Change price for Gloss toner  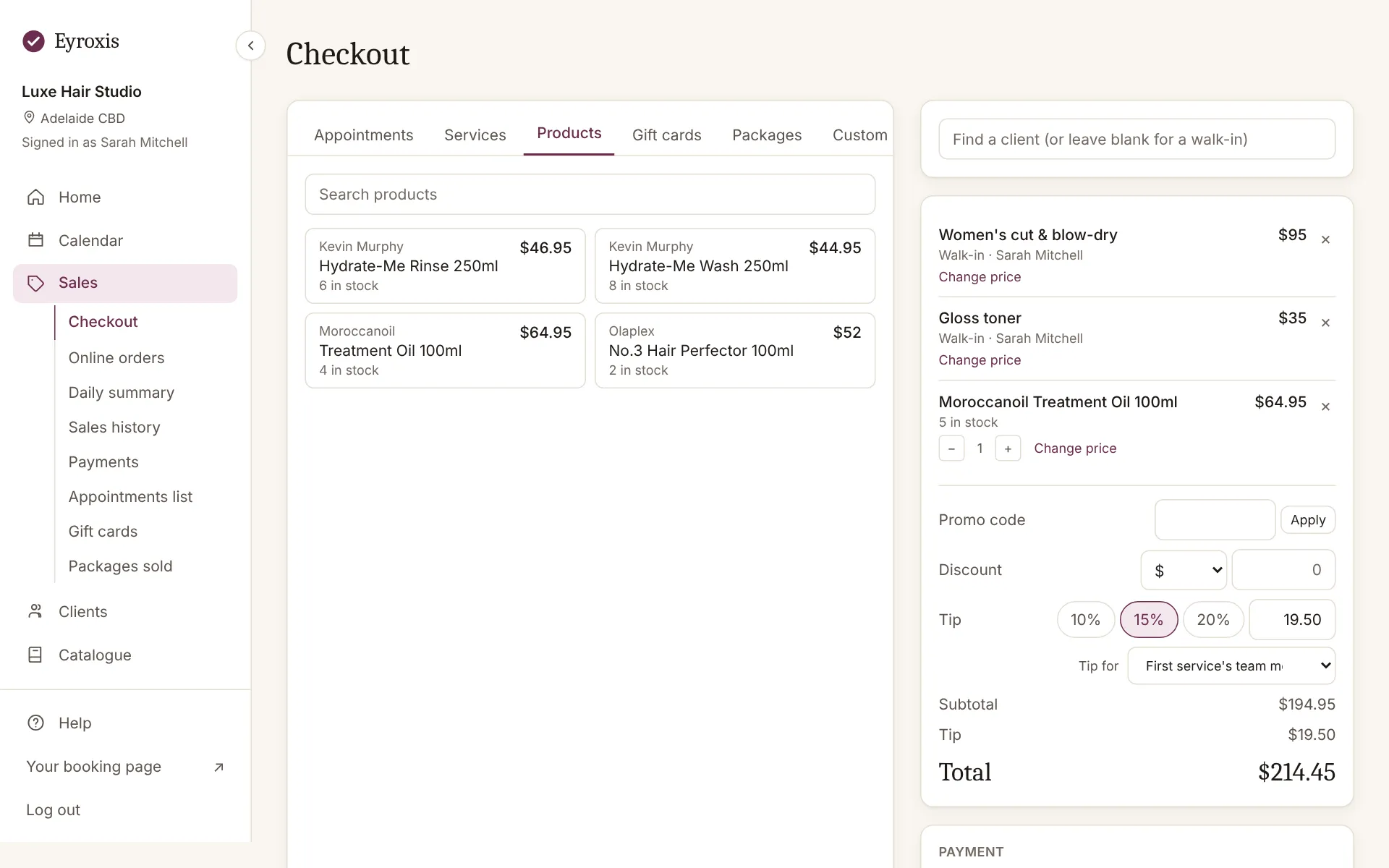pos(980,360)
